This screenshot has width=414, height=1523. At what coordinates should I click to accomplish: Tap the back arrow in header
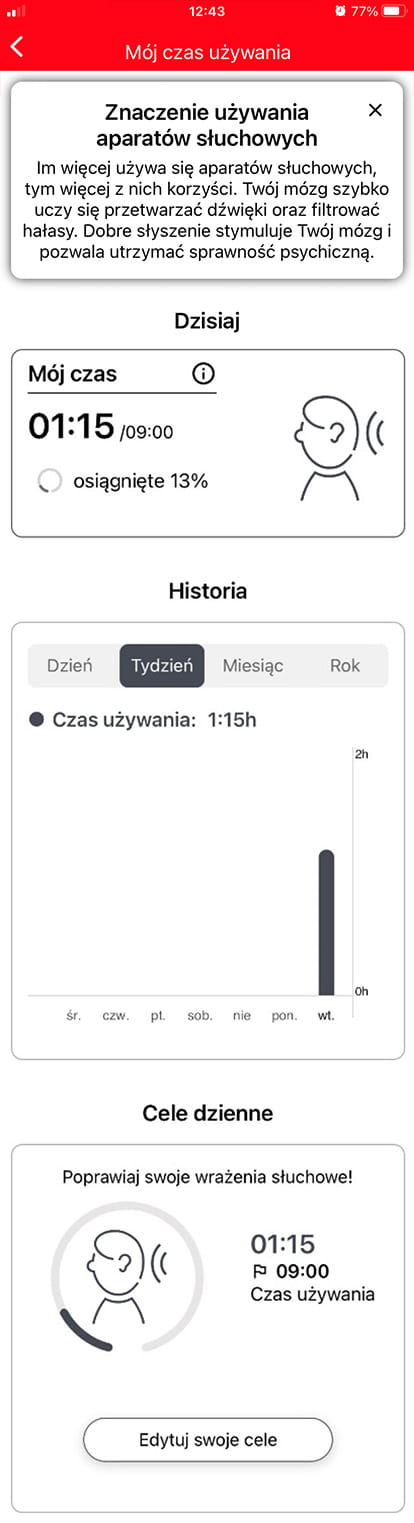pos(17,47)
